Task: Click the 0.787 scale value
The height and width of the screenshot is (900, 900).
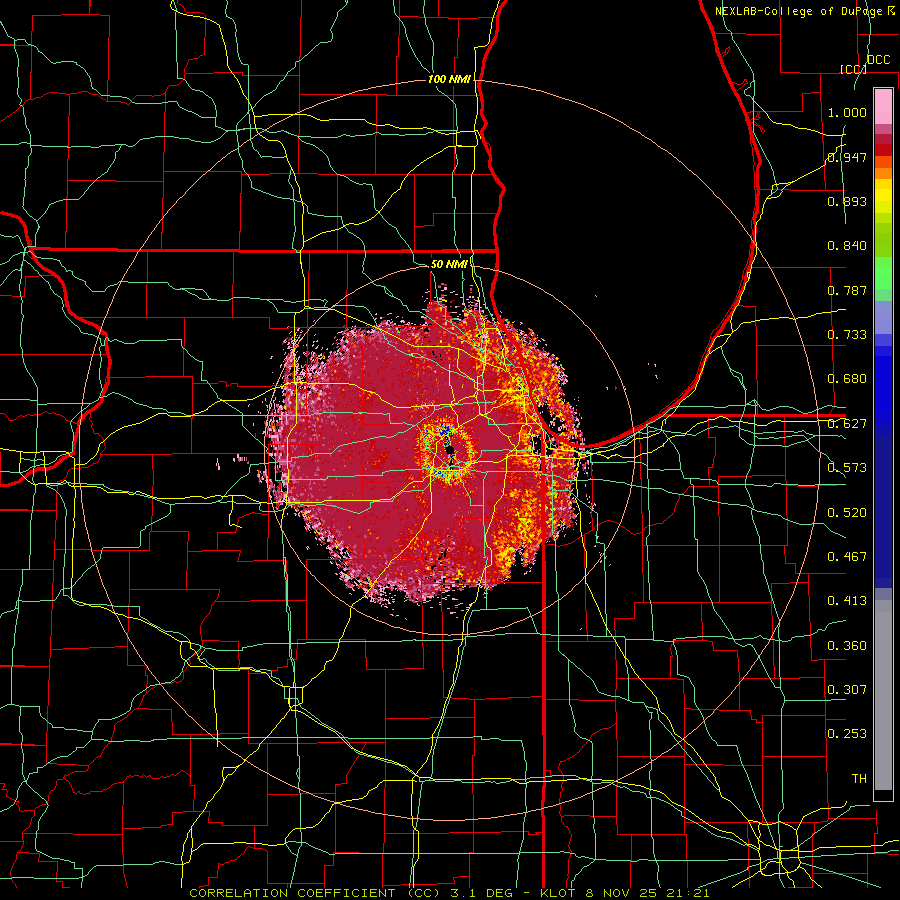Action: pyautogui.click(x=847, y=290)
